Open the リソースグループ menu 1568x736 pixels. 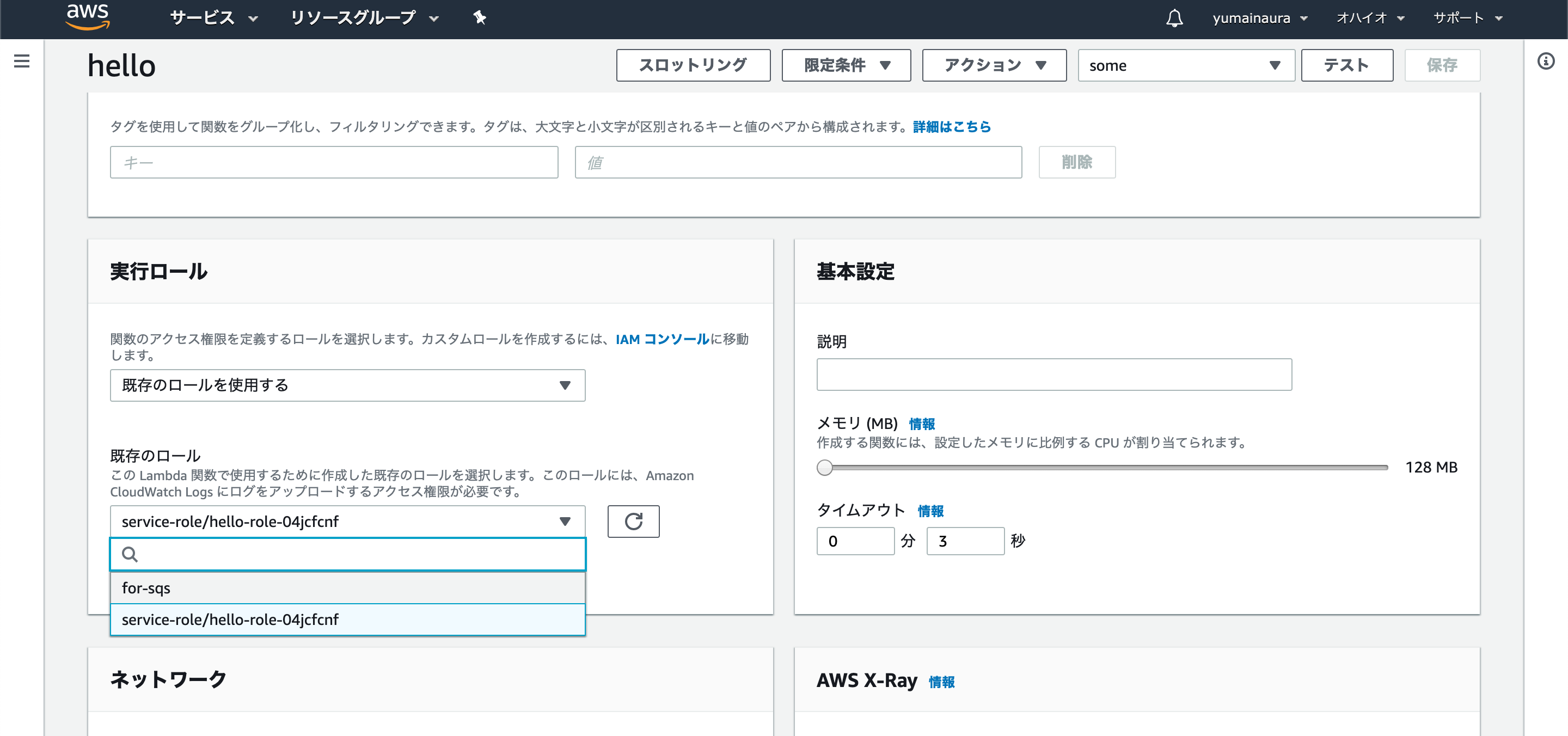click(364, 17)
